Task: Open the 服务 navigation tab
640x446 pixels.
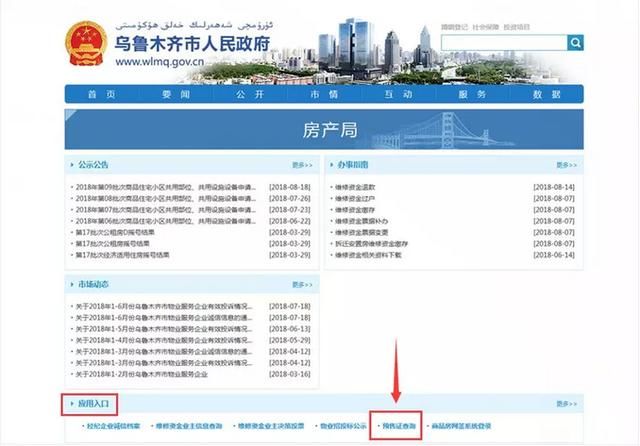Action: click(x=472, y=95)
